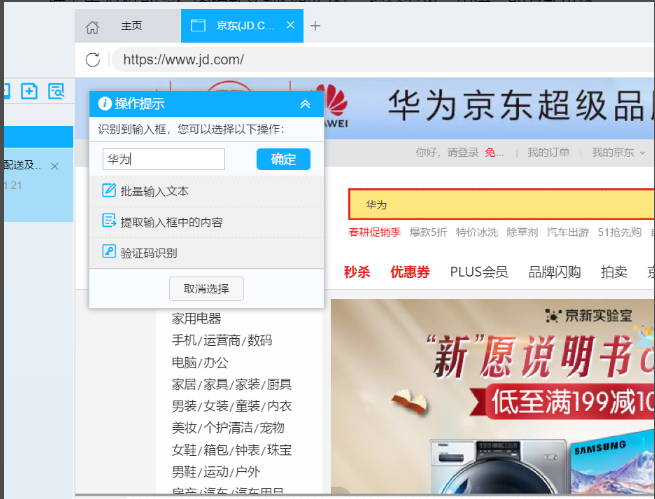Image resolution: width=655 pixels, height=499 pixels.
Task: Expand the 我的京东 dropdown
Action: click(x=618, y=152)
